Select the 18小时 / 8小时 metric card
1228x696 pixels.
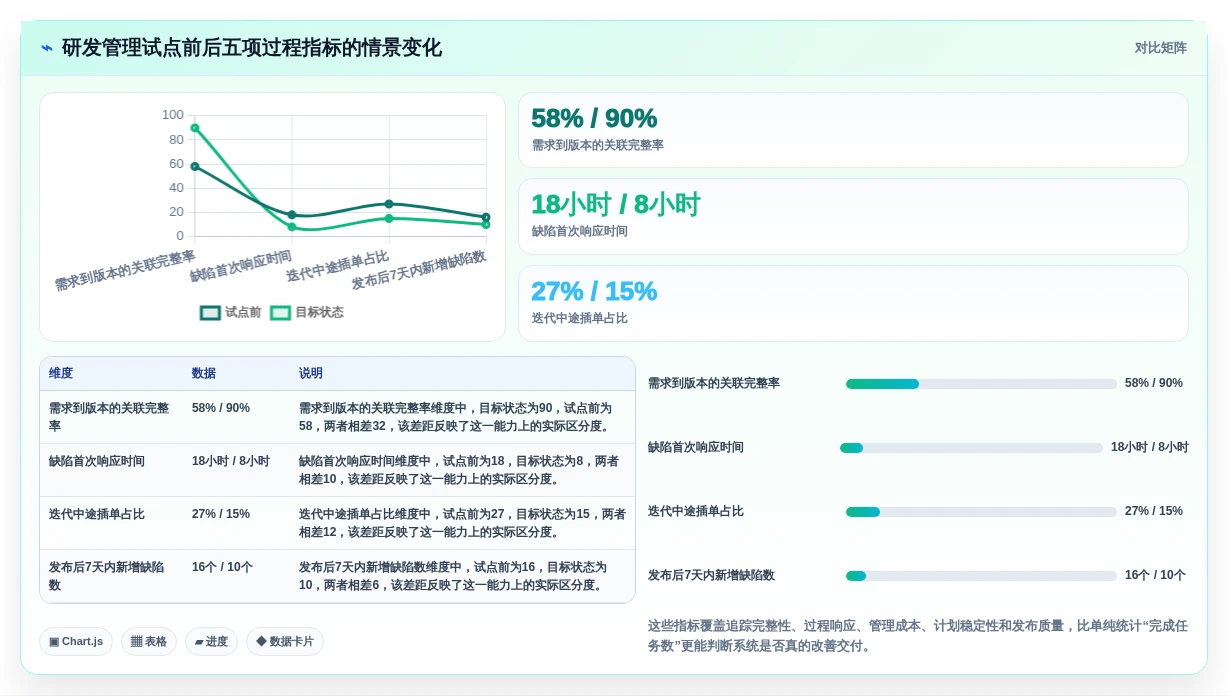click(x=853, y=216)
